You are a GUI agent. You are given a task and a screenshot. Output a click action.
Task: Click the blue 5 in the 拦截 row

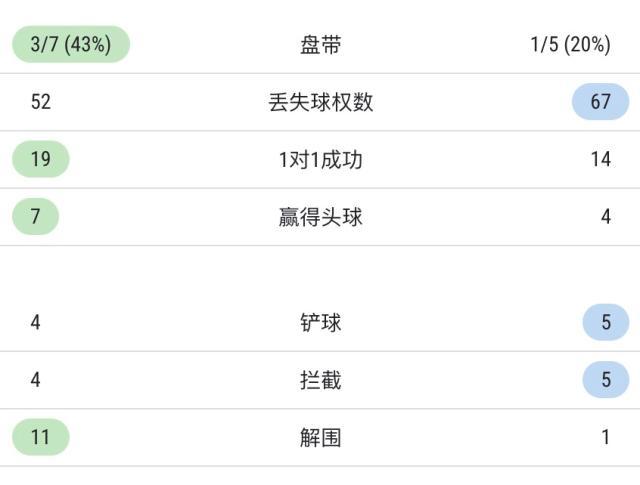[606, 380]
